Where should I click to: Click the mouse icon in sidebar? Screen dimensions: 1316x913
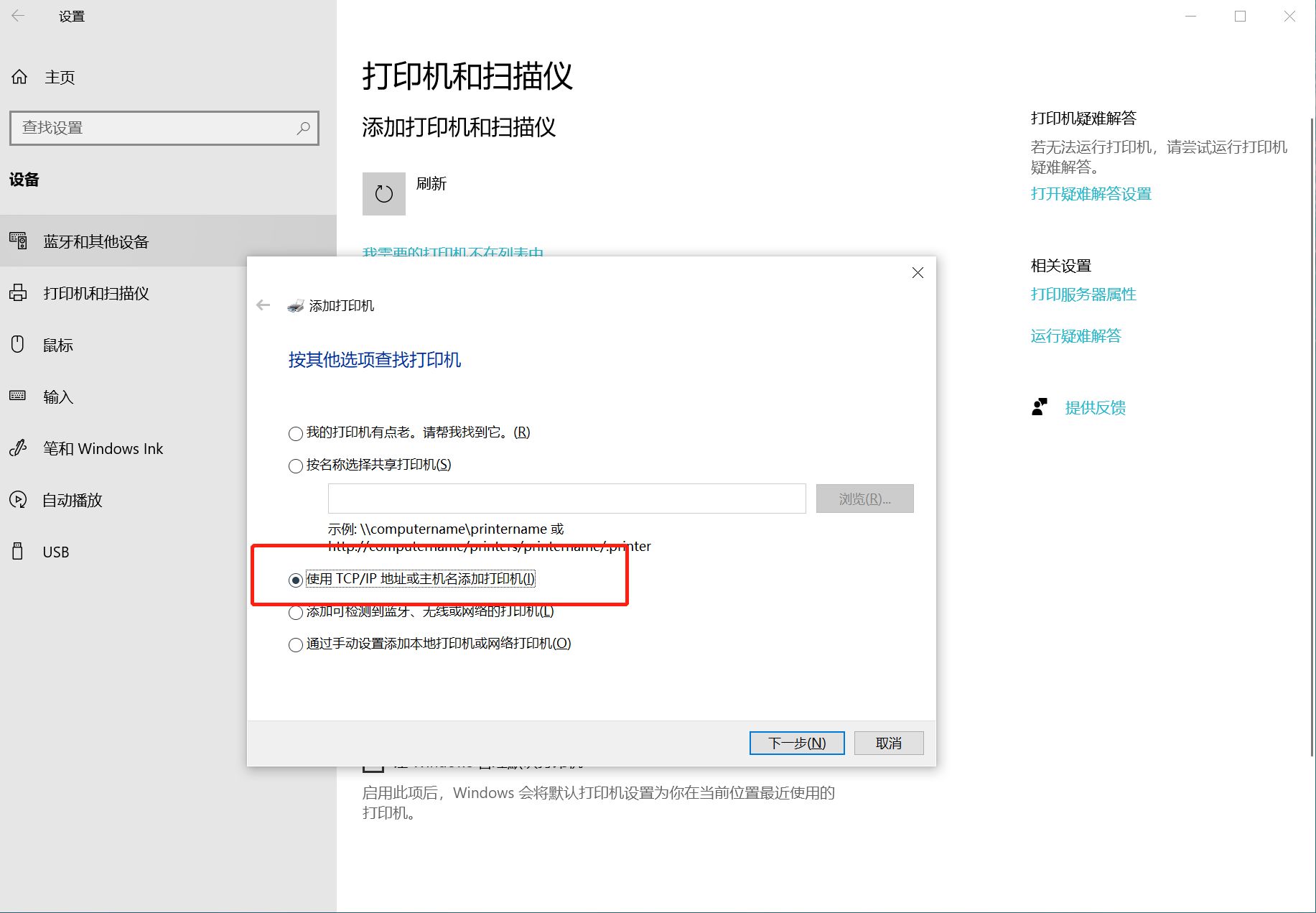(18, 345)
